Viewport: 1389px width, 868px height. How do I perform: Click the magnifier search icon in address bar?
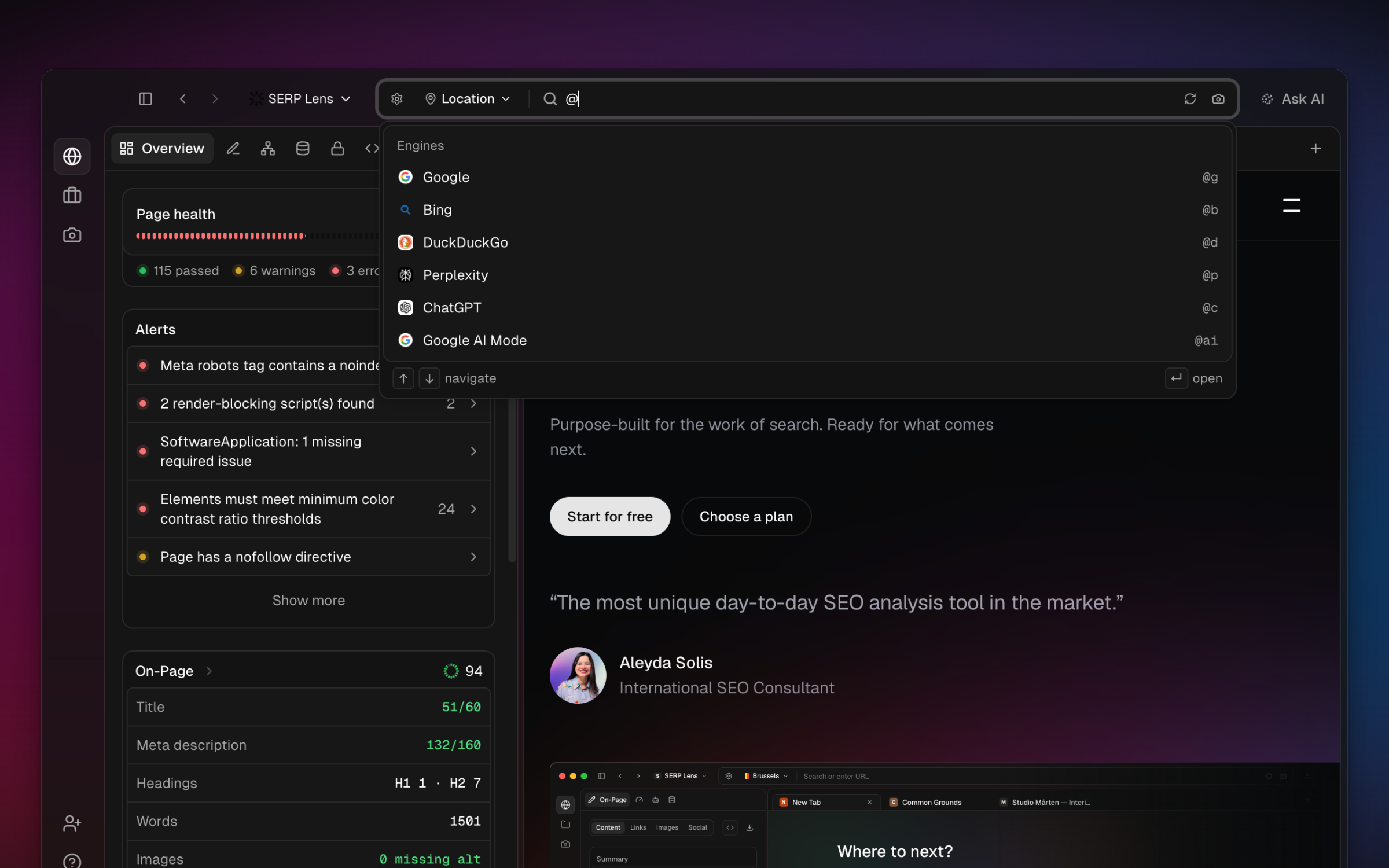pos(550,99)
